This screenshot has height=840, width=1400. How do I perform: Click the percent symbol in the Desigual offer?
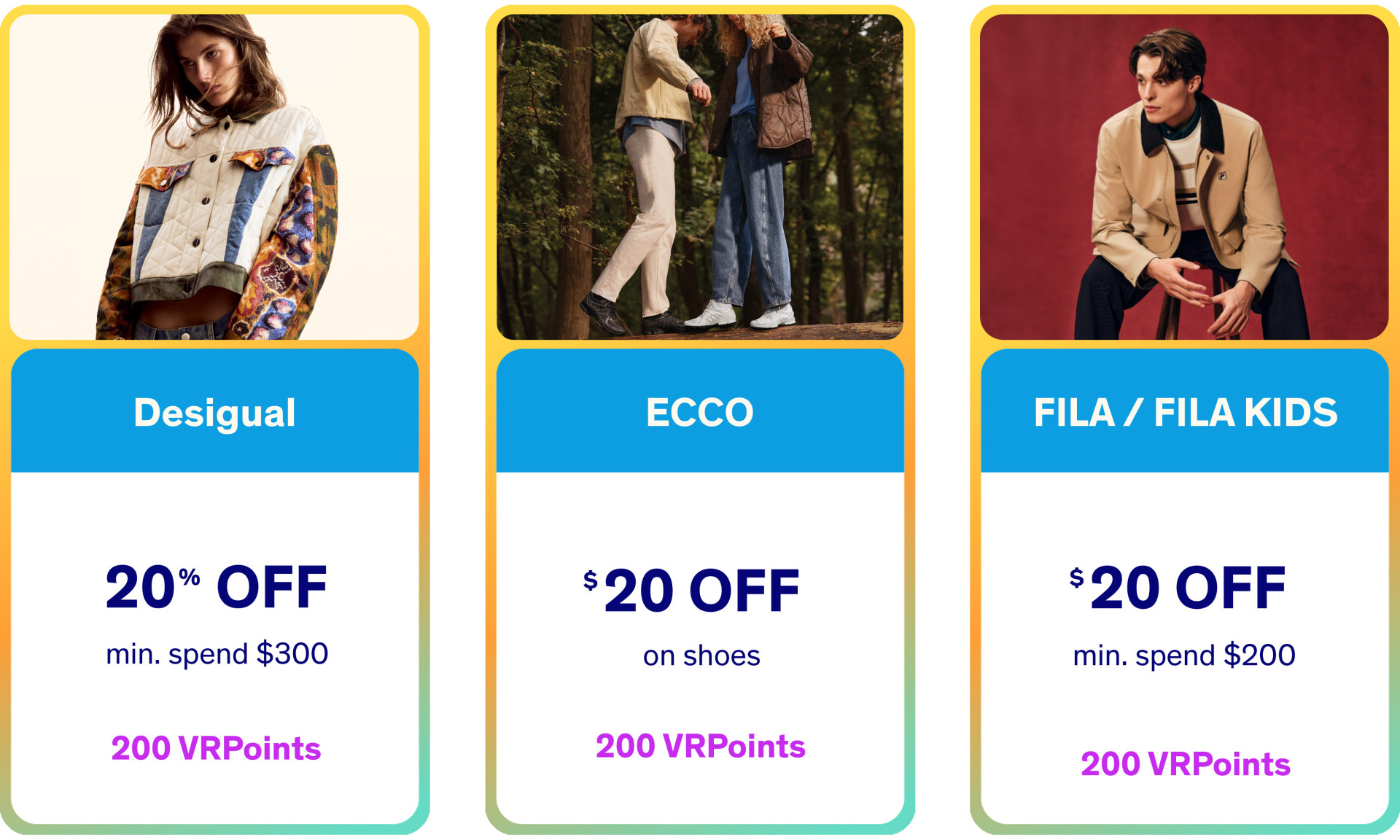[190, 577]
